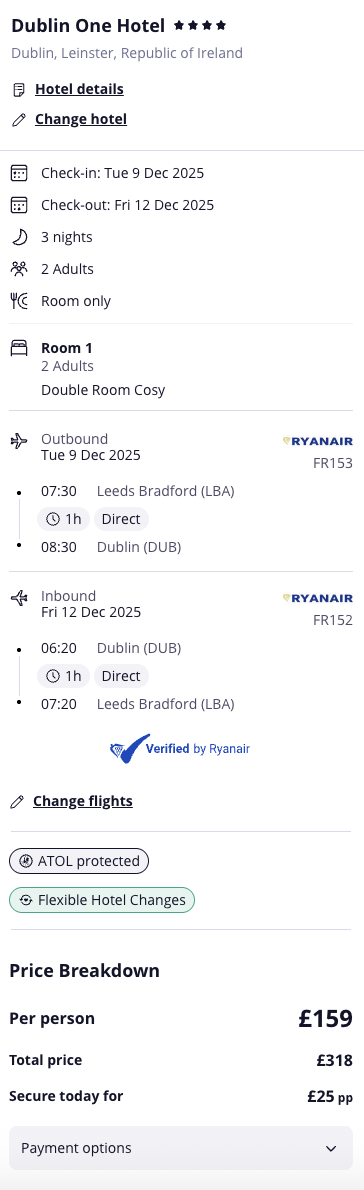Click the hotel details document icon

[x=19, y=90]
